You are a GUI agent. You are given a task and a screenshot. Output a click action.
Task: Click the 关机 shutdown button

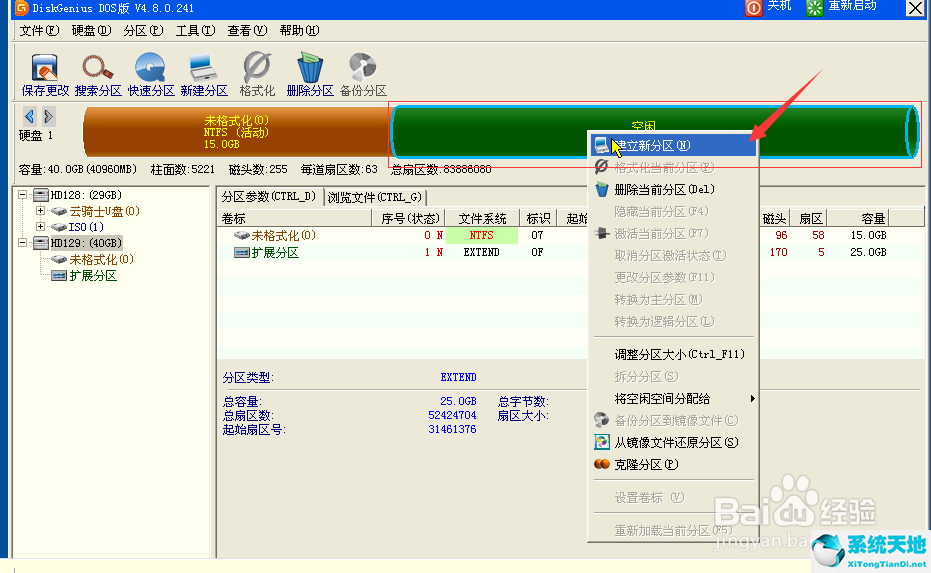768,7
